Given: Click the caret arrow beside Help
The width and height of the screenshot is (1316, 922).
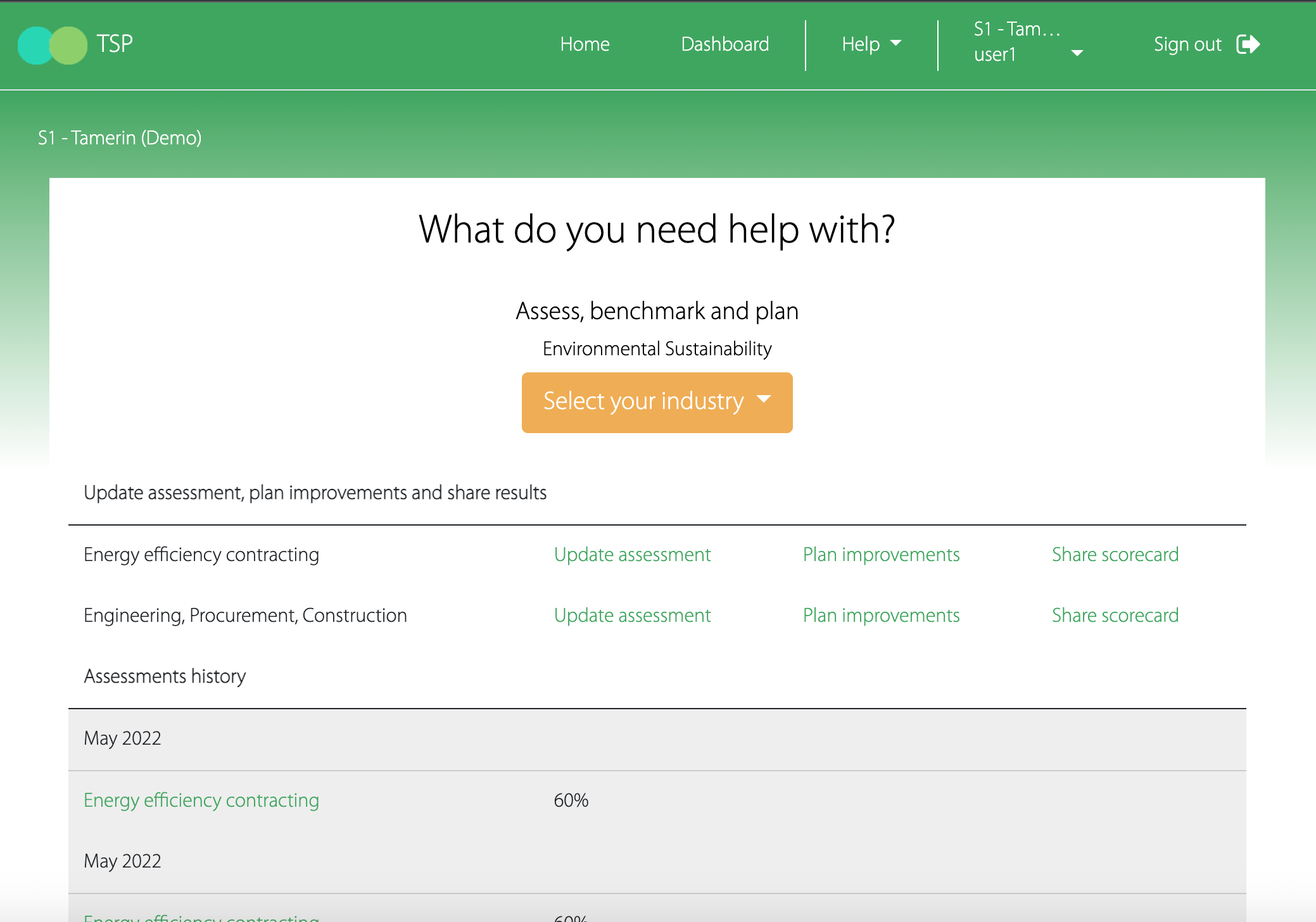Looking at the screenshot, I should (895, 43).
